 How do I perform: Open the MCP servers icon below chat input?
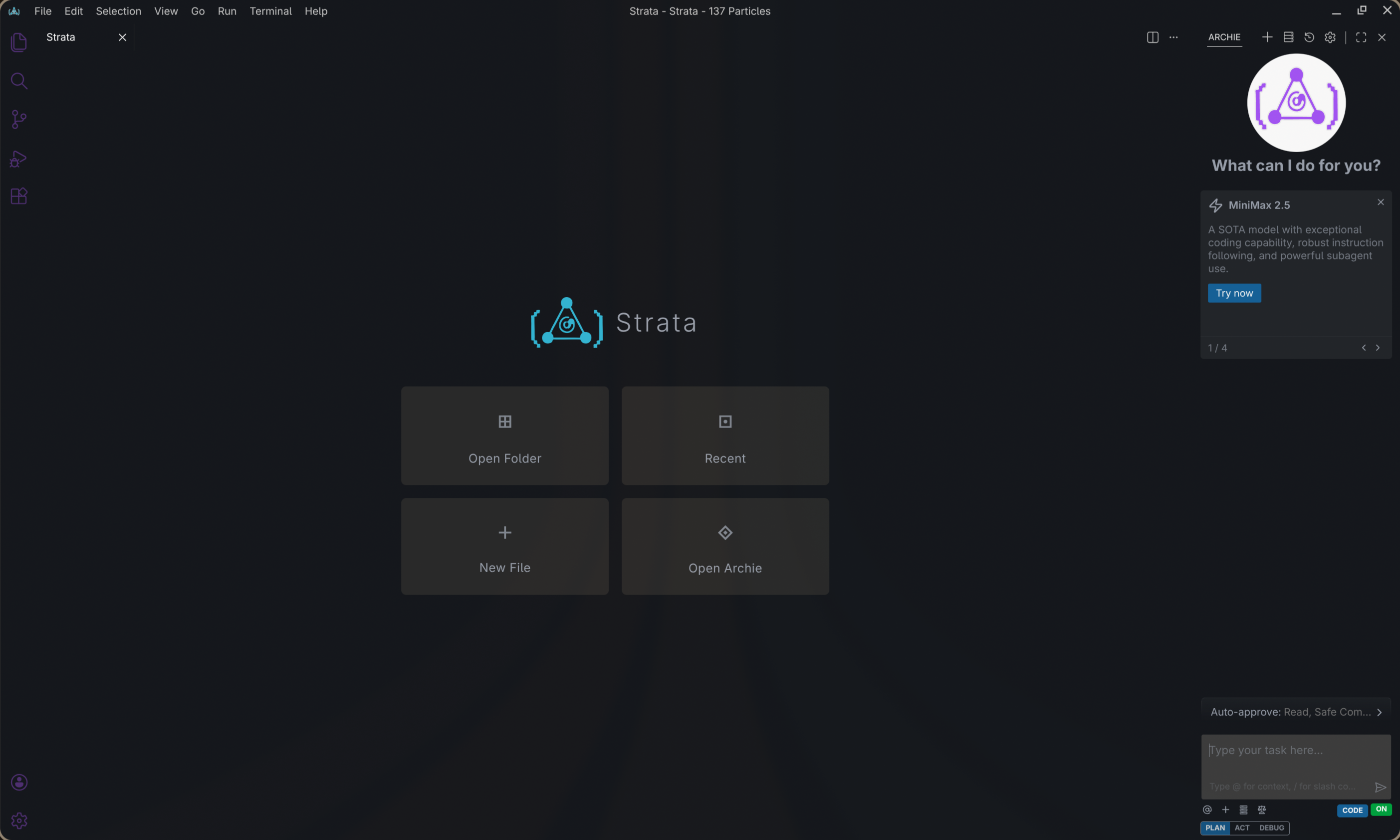pyautogui.click(x=1244, y=810)
